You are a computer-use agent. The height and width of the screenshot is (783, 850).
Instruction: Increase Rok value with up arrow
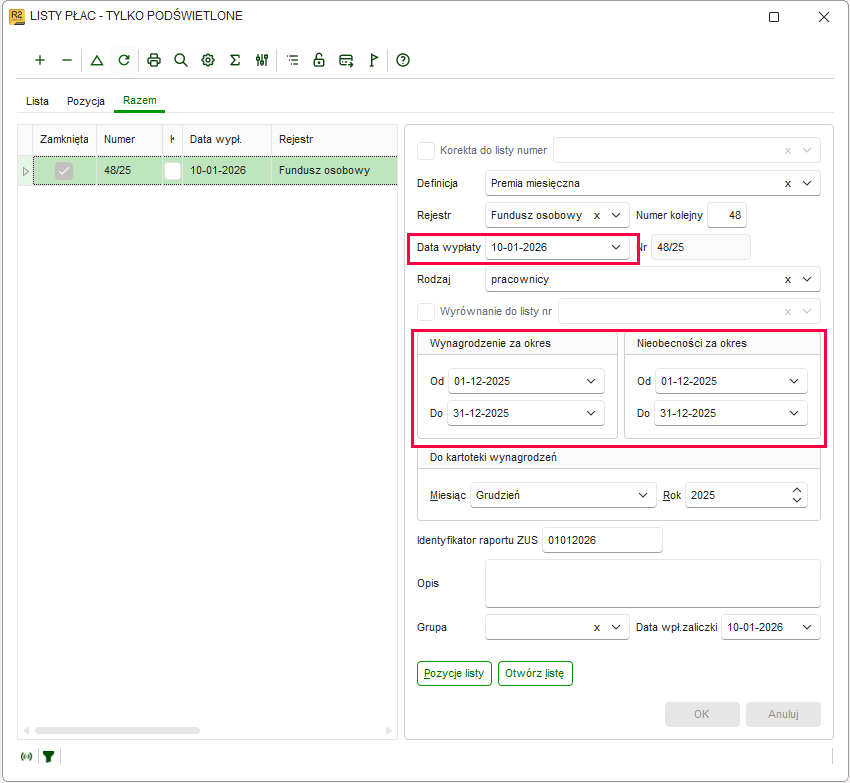pyautogui.click(x=797, y=490)
